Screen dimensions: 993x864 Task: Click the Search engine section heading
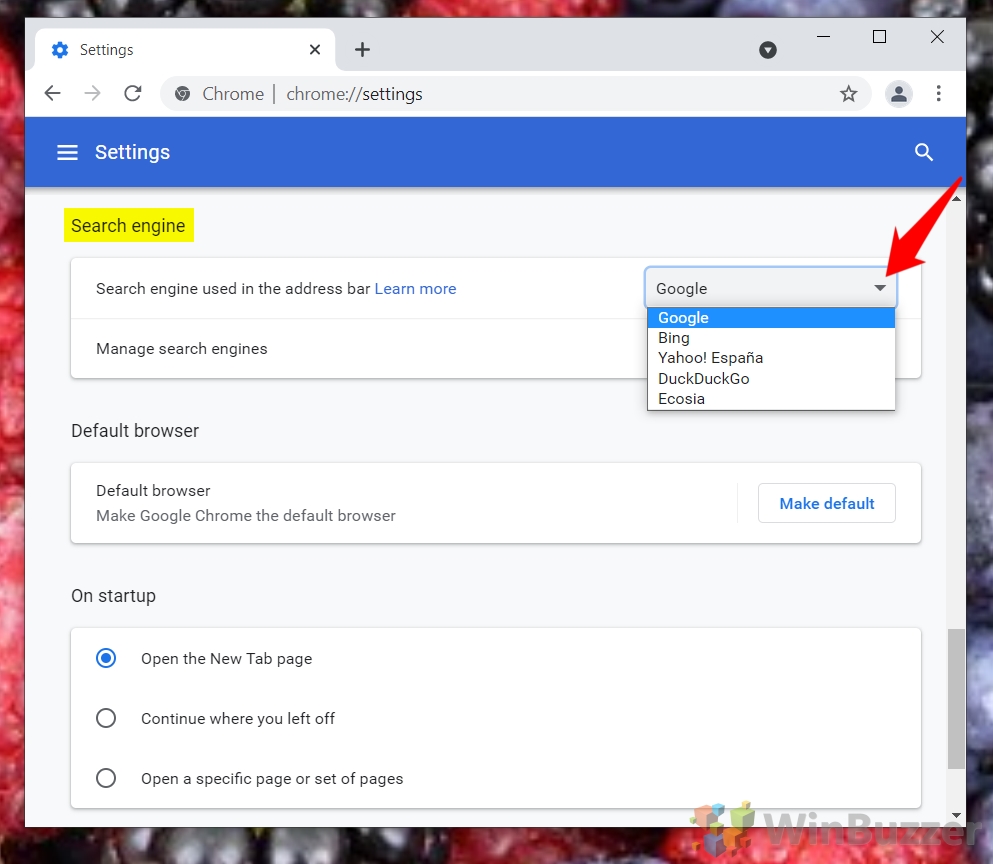coord(129,226)
